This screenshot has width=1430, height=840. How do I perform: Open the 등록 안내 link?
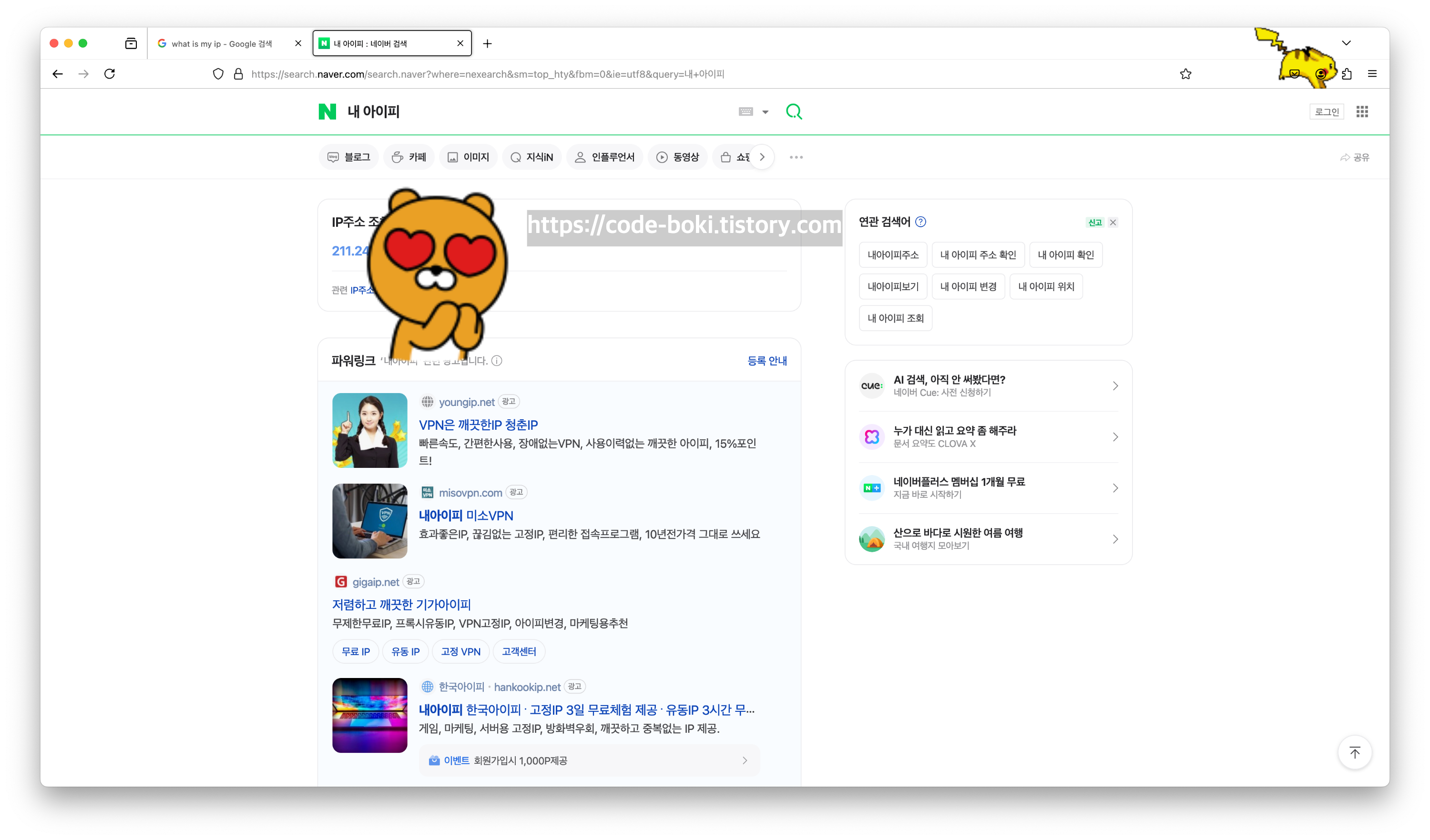click(766, 361)
